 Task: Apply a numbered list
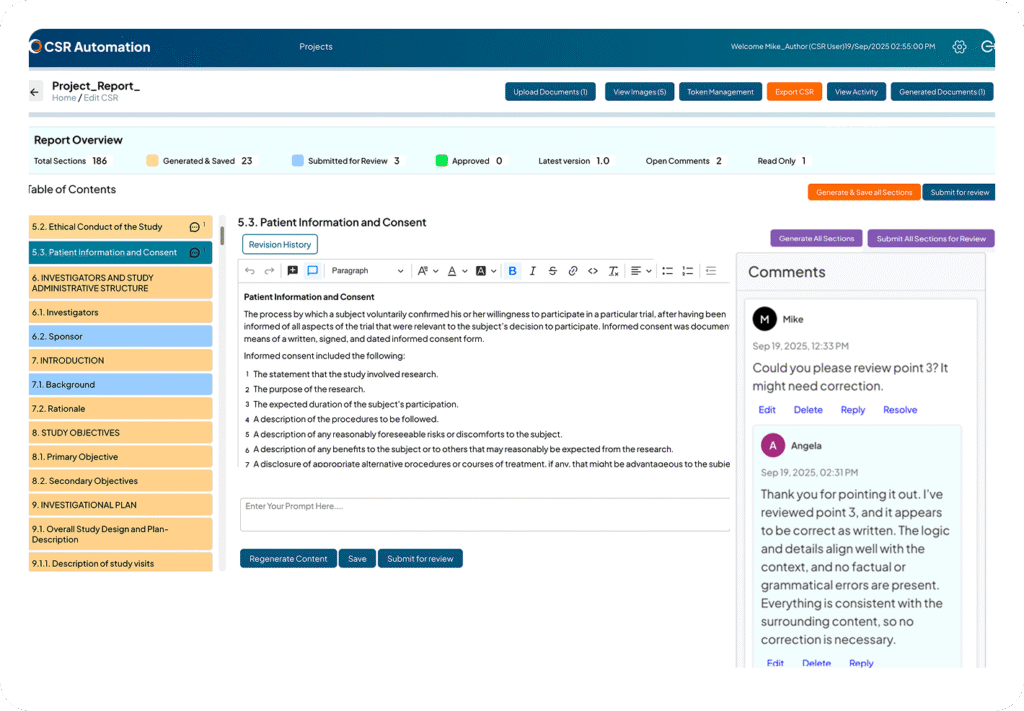(687, 270)
